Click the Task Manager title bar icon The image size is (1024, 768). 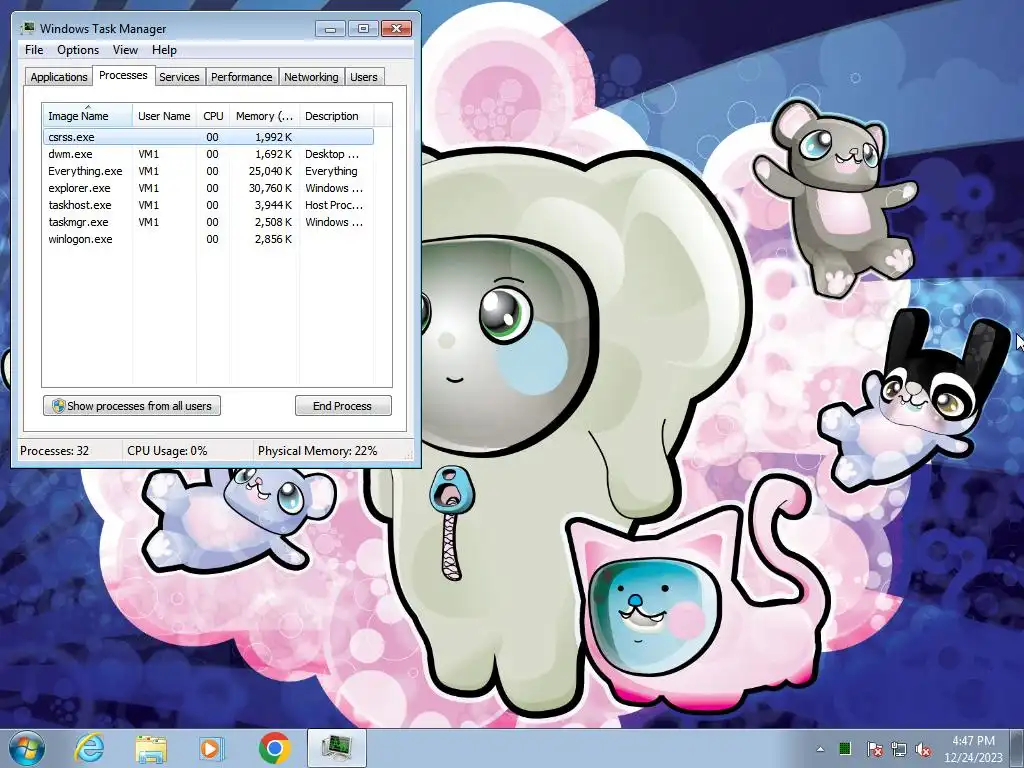pos(27,28)
